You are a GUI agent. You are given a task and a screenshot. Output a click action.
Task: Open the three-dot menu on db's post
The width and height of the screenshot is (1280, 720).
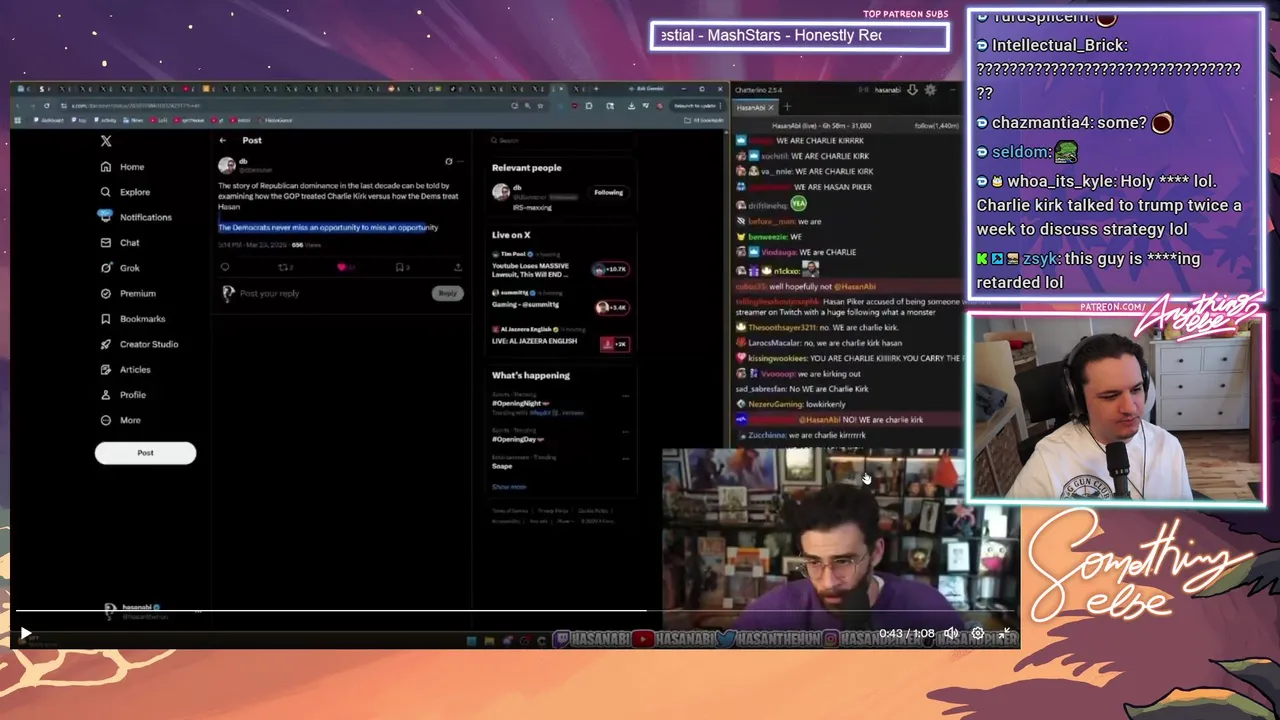tap(460, 162)
